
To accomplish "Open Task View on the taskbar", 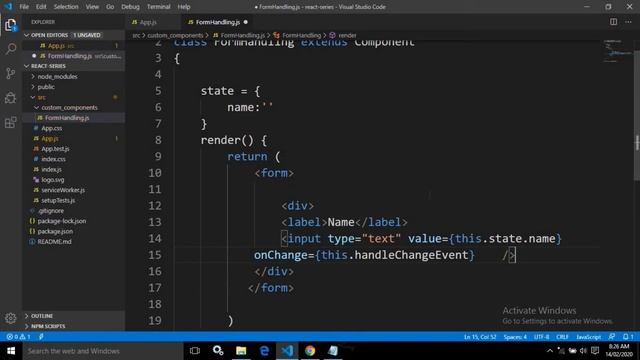I will pyautogui.click(x=195, y=351).
